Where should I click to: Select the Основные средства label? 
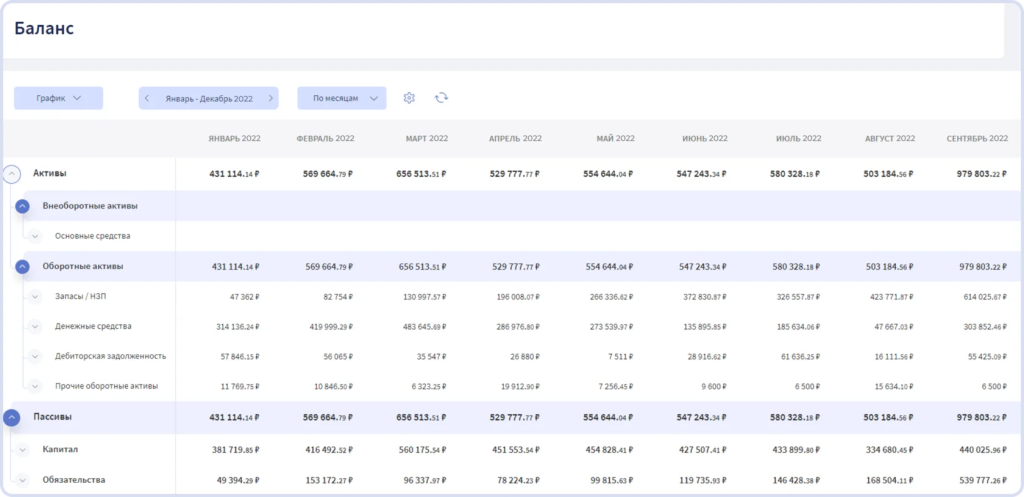click(92, 236)
